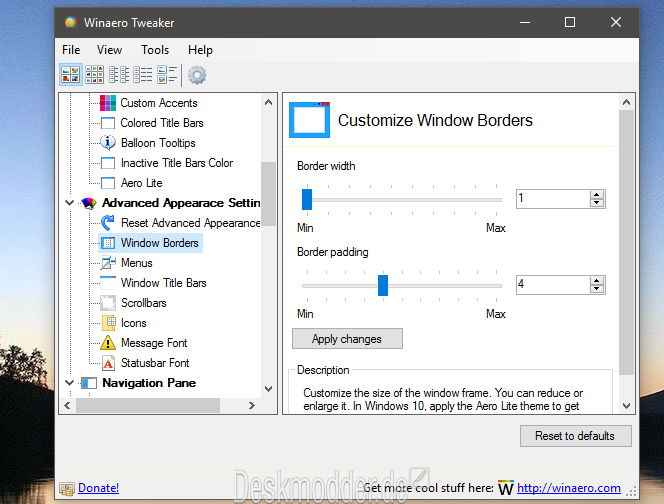Click the Icons item folder icon
This screenshot has width=664, height=504.
pos(109,323)
